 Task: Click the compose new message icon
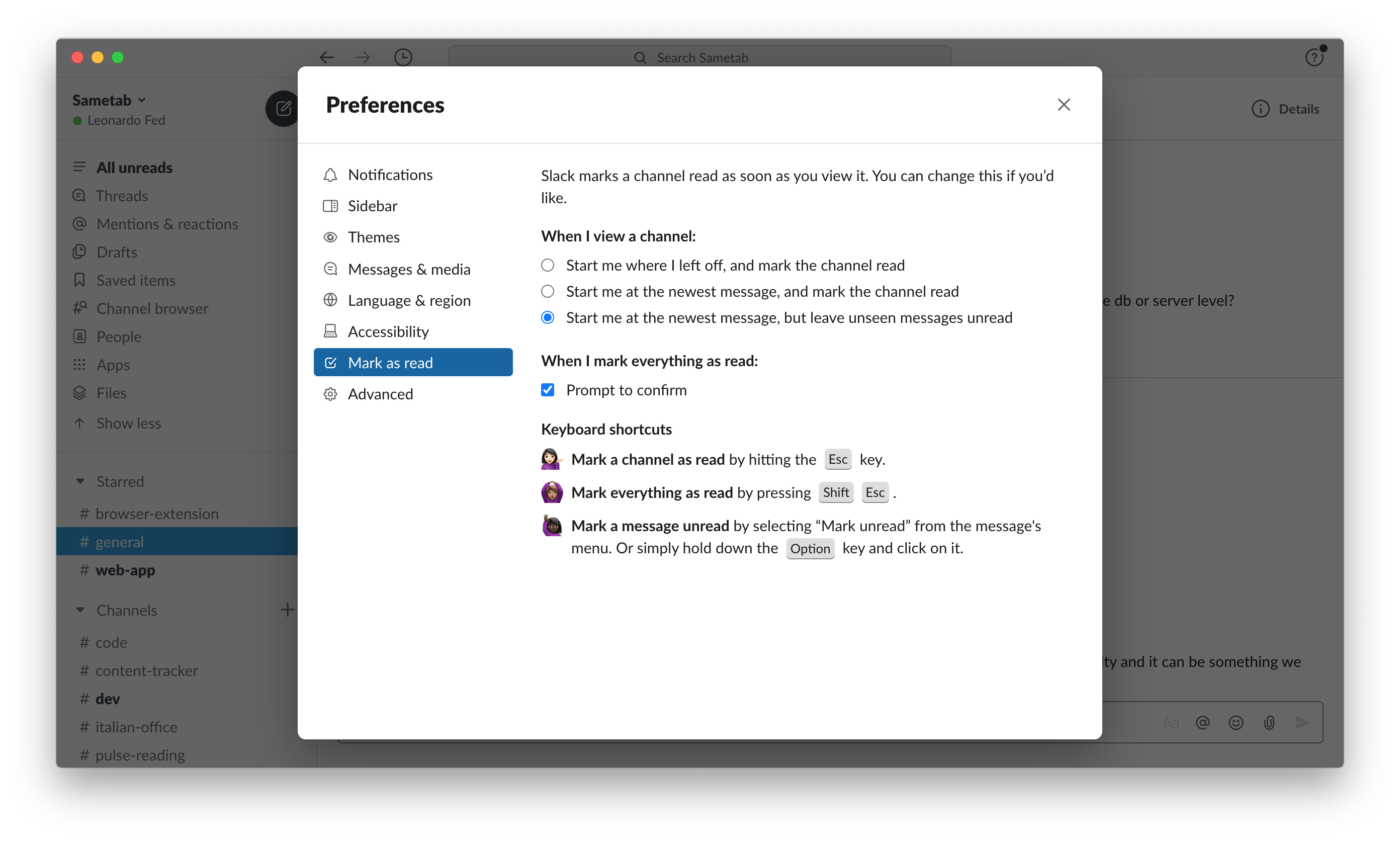point(283,108)
